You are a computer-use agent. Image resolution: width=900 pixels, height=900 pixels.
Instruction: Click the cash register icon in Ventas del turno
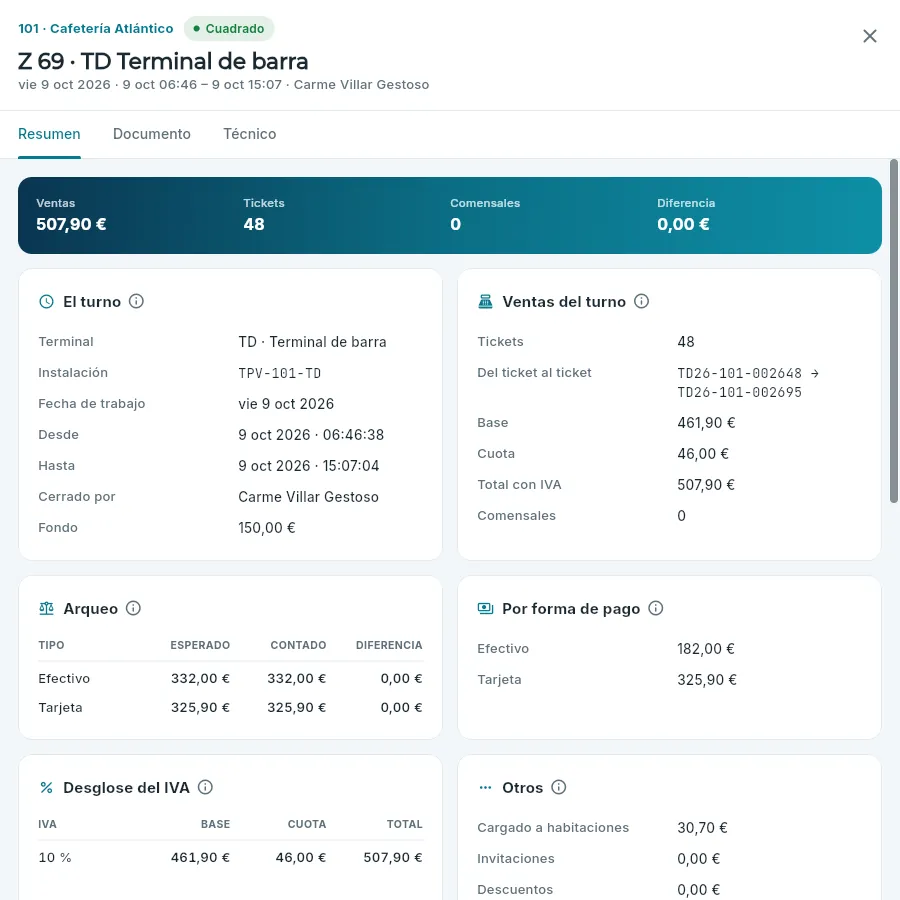[486, 302]
